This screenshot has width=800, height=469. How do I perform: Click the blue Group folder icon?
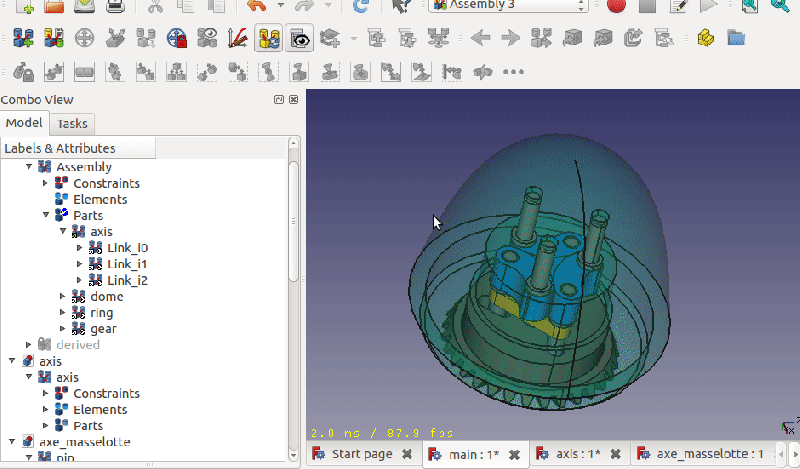pyautogui.click(x=736, y=38)
